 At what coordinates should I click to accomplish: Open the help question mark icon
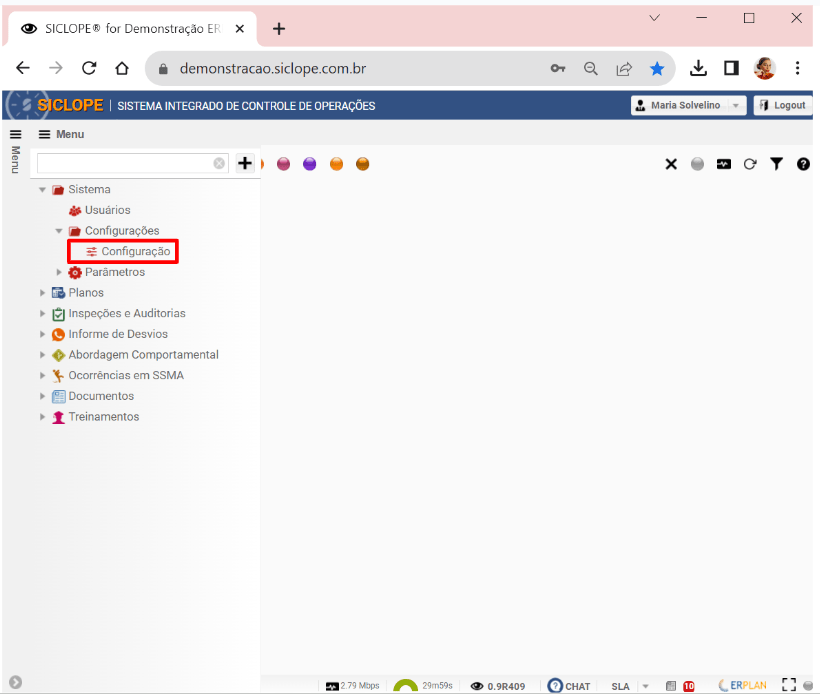point(803,164)
